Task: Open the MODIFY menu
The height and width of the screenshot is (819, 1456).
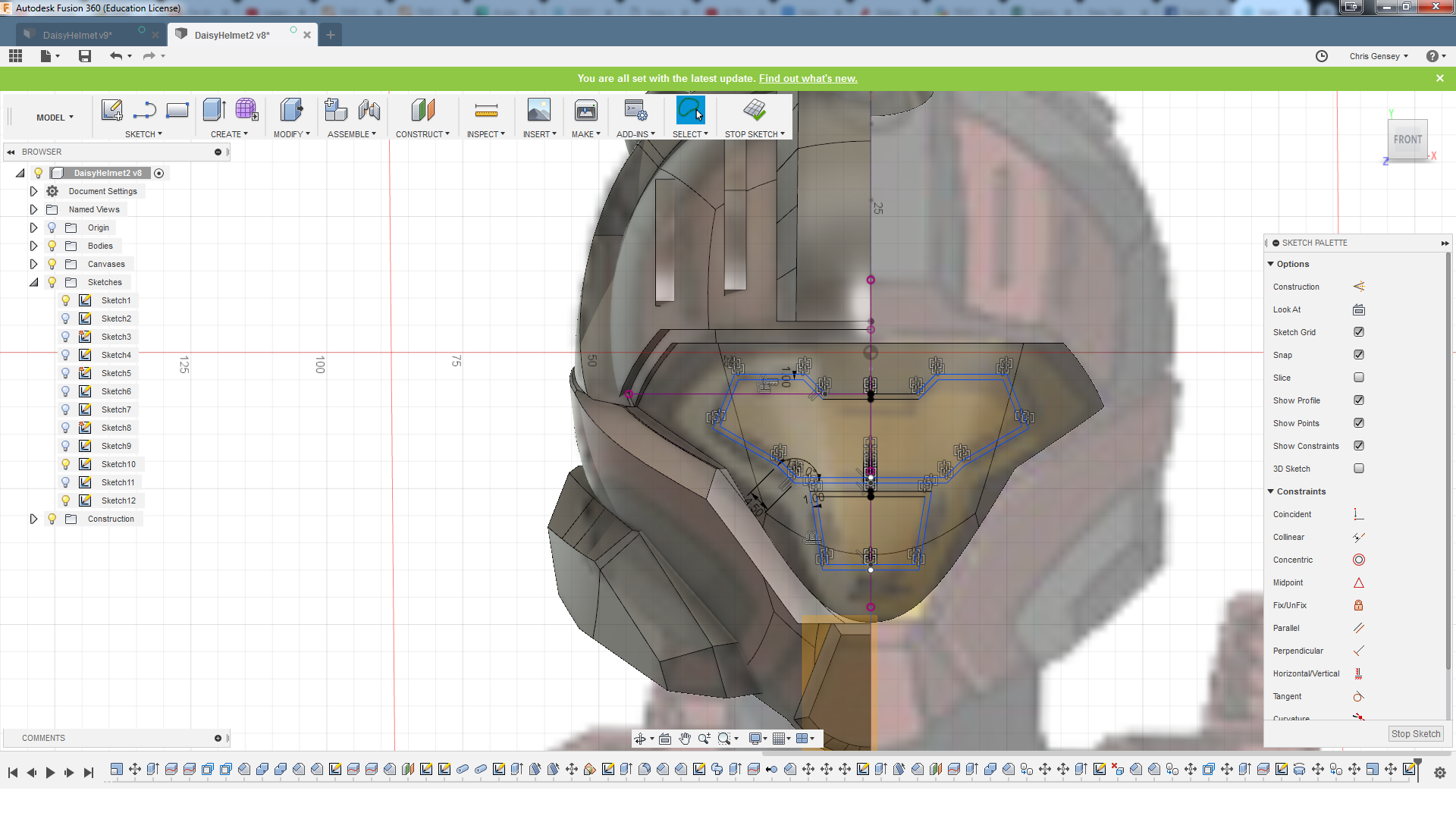Action: point(291,134)
